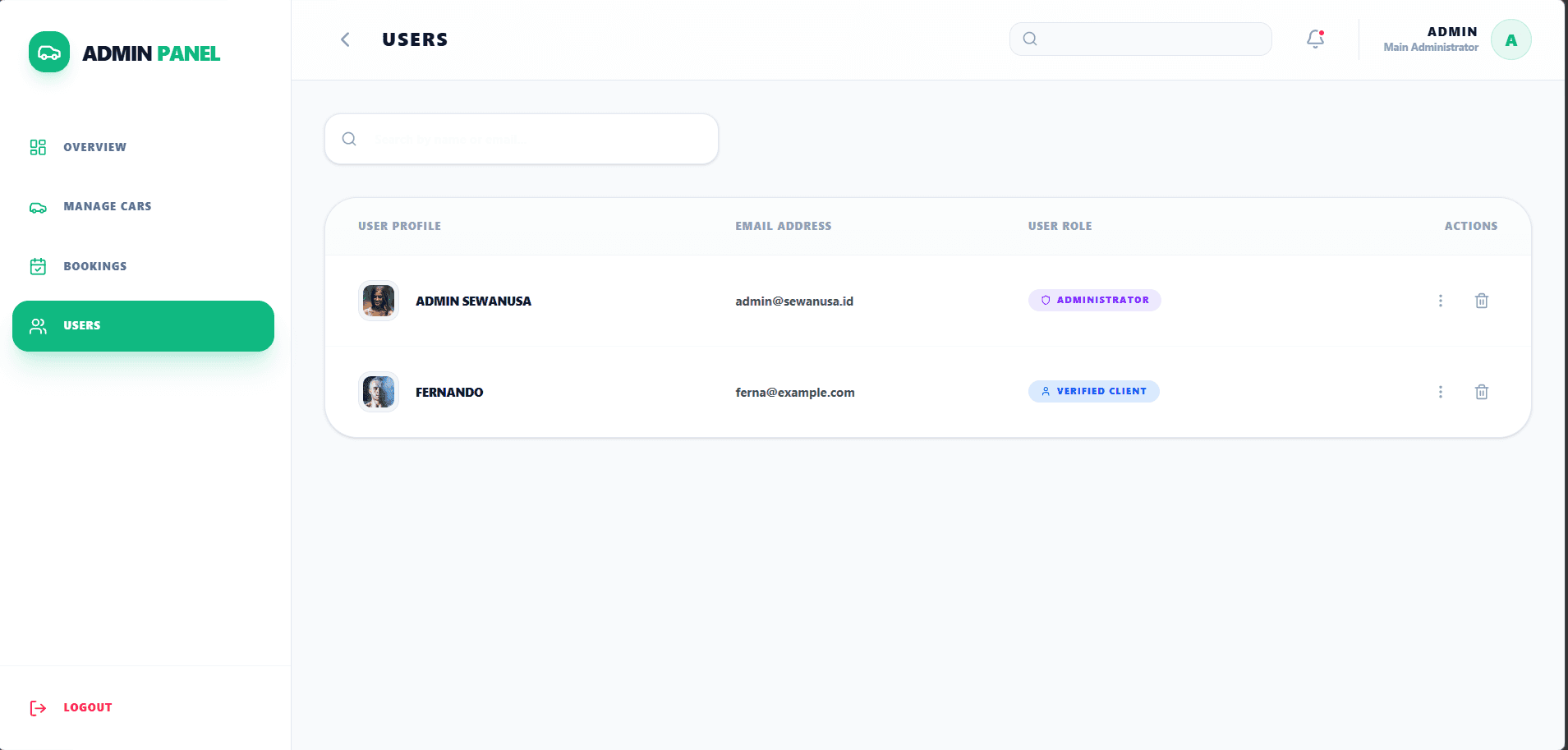Viewport: 1568px width, 750px height.
Task: Focus the search by name or email field
Action: (x=534, y=139)
